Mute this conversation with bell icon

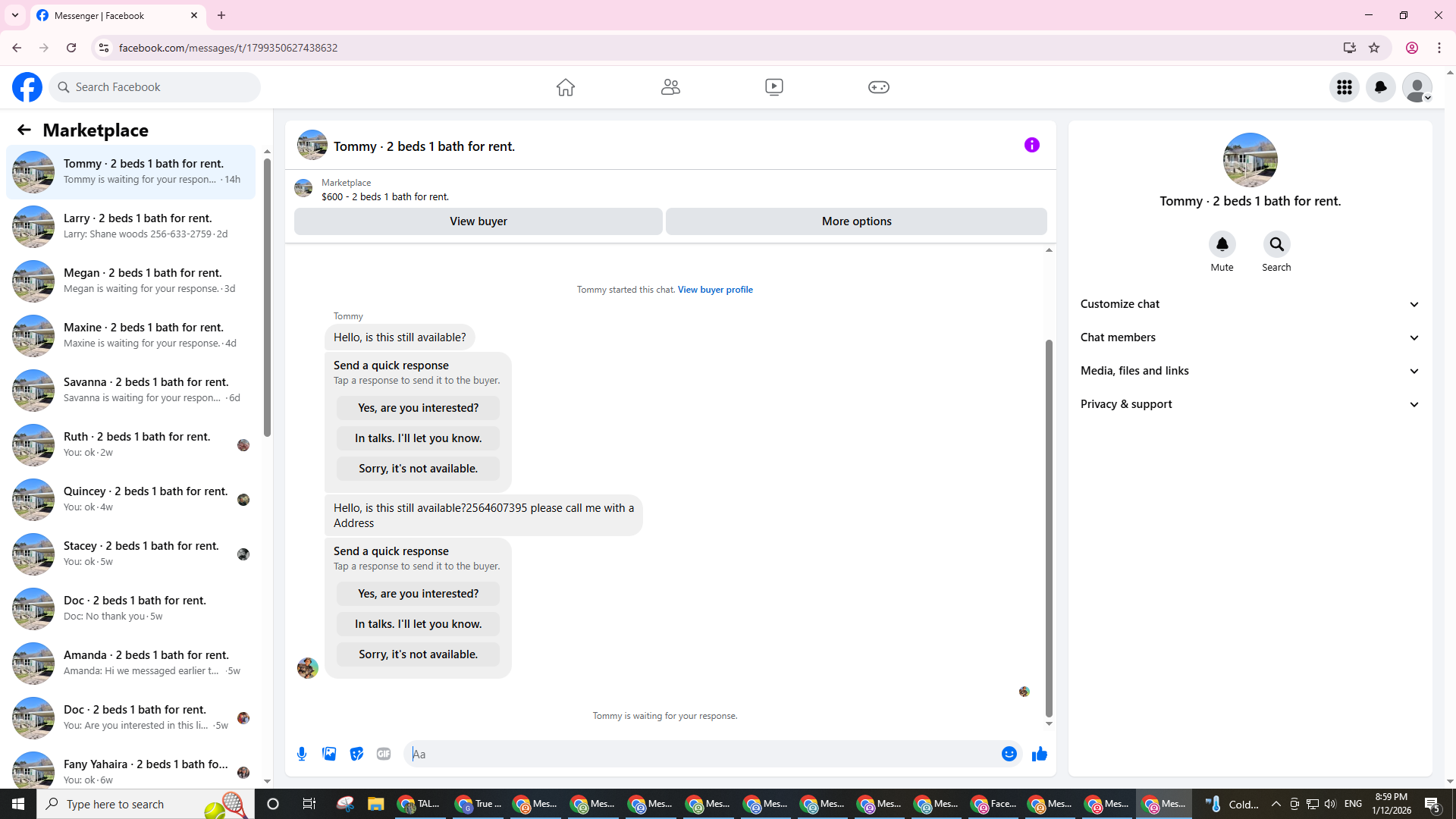click(x=1222, y=244)
